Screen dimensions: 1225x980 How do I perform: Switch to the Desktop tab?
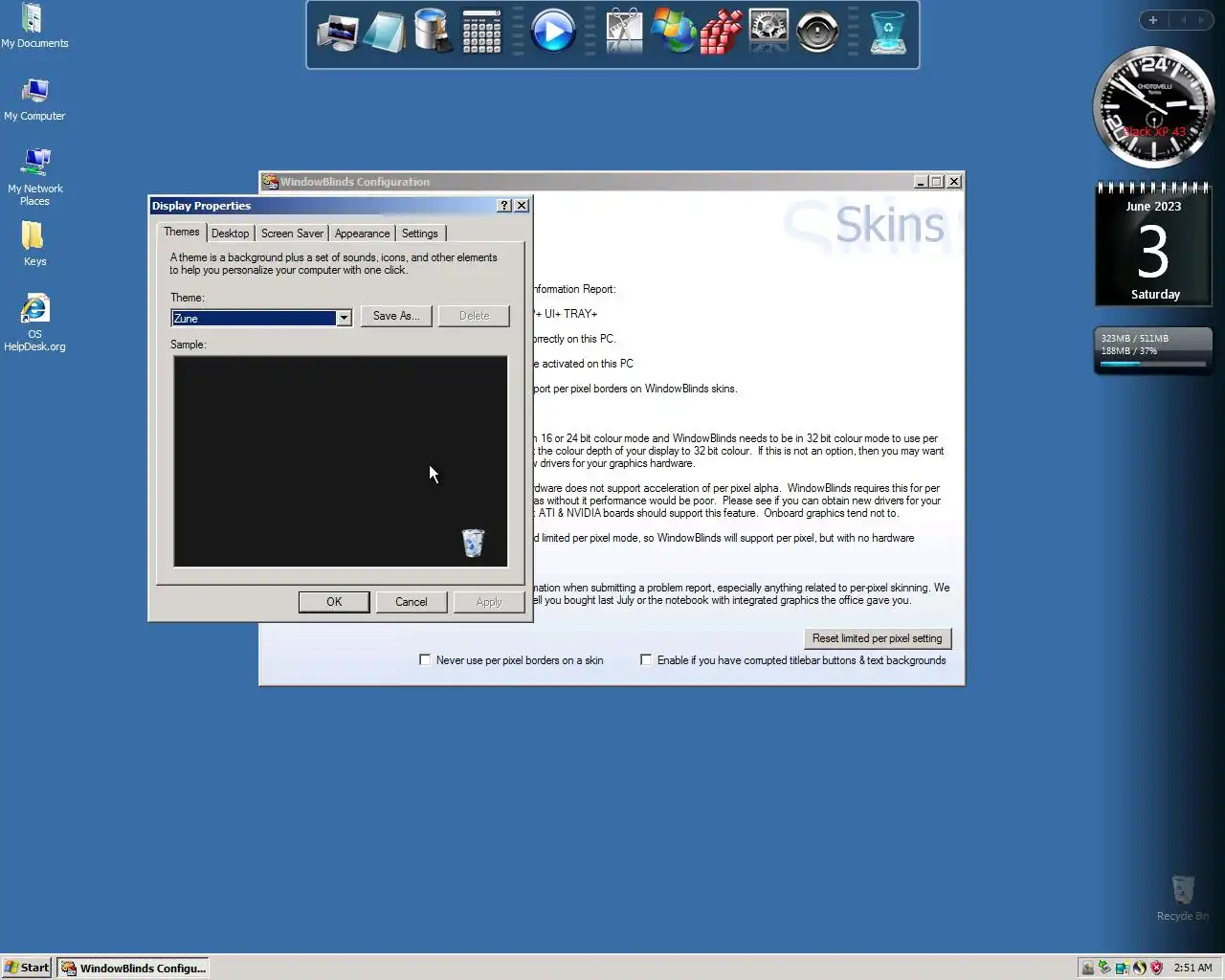230,234
